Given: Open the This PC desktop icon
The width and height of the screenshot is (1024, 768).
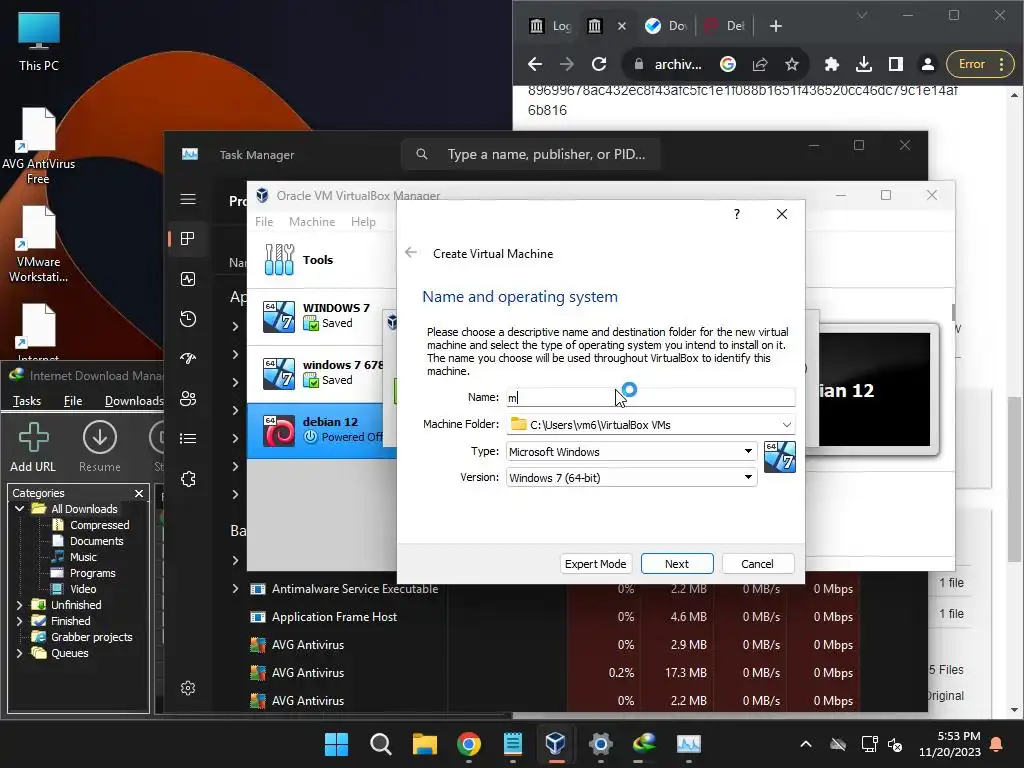Looking at the screenshot, I should (39, 42).
